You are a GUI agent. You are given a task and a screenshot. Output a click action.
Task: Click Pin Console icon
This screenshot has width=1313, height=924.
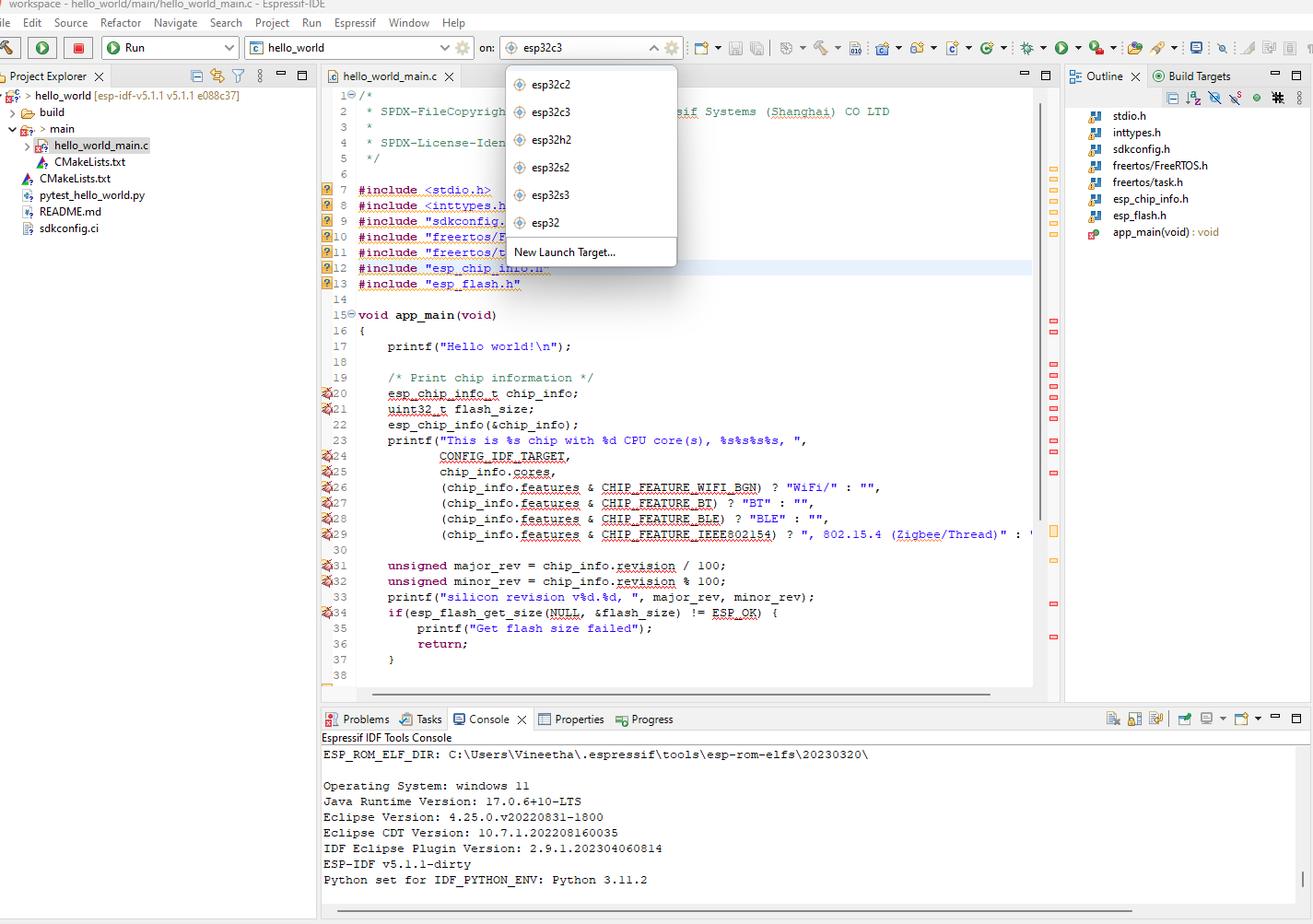coord(1185,719)
